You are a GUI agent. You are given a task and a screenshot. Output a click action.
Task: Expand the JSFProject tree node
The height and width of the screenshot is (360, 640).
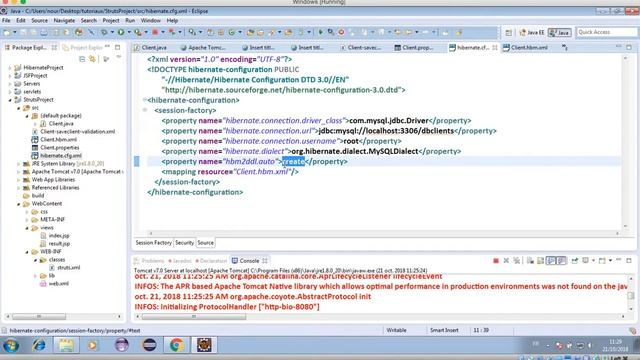click(x=10, y=76)
